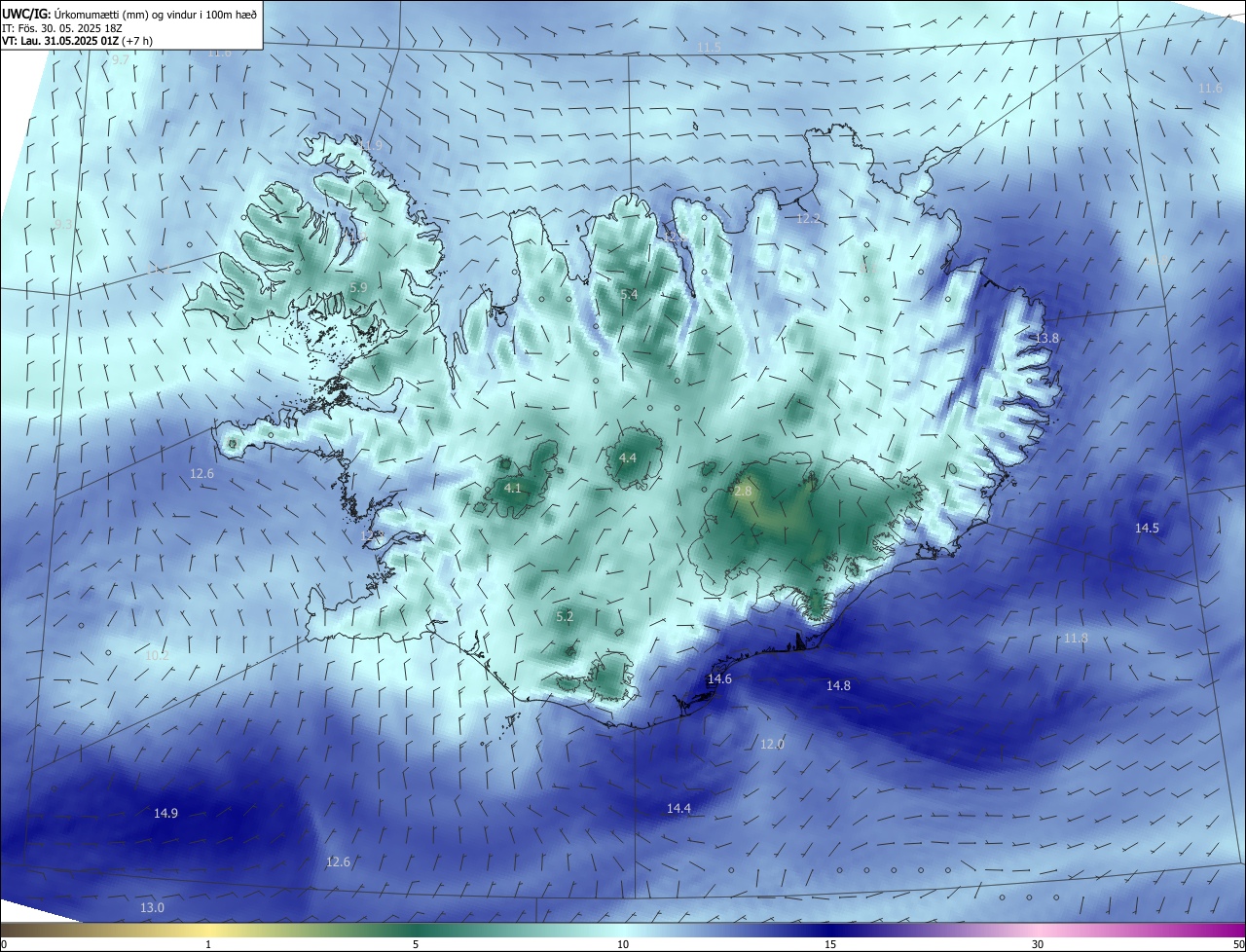
Task: Select the 13.0 value label
Action: click(152, 907)
